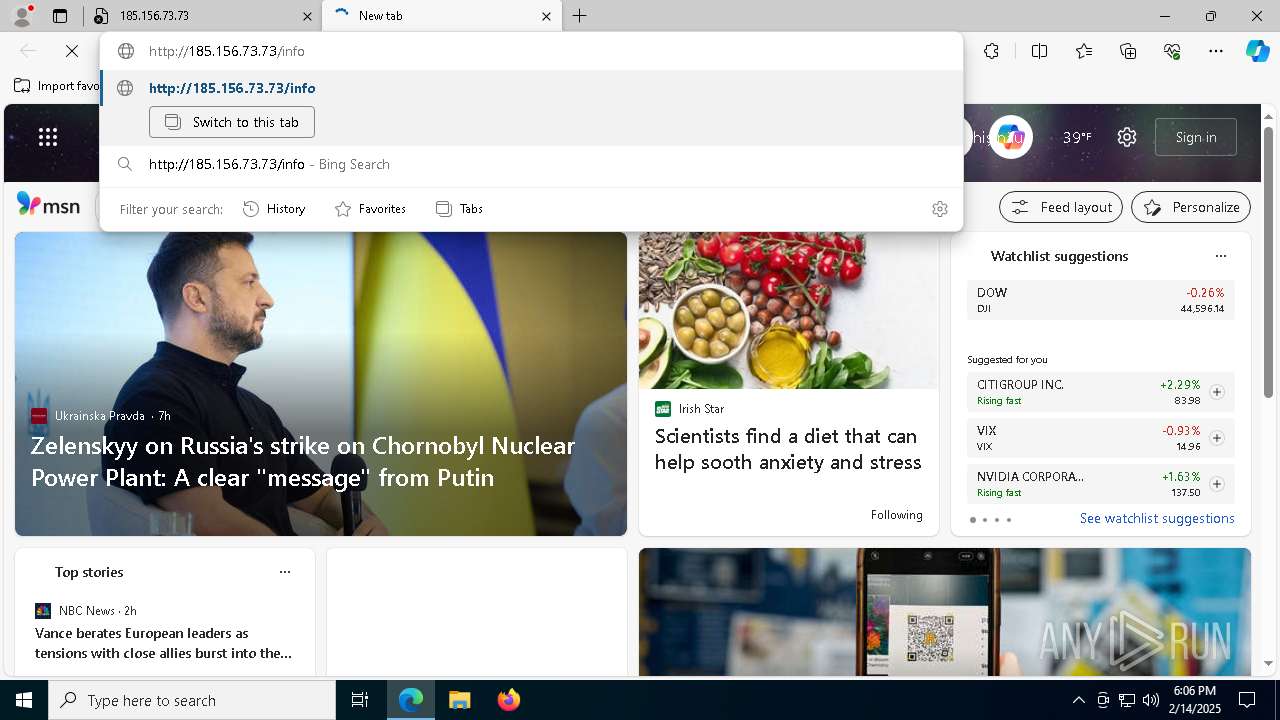
Task: Select the New tab tab
Action: coord(442,16)
